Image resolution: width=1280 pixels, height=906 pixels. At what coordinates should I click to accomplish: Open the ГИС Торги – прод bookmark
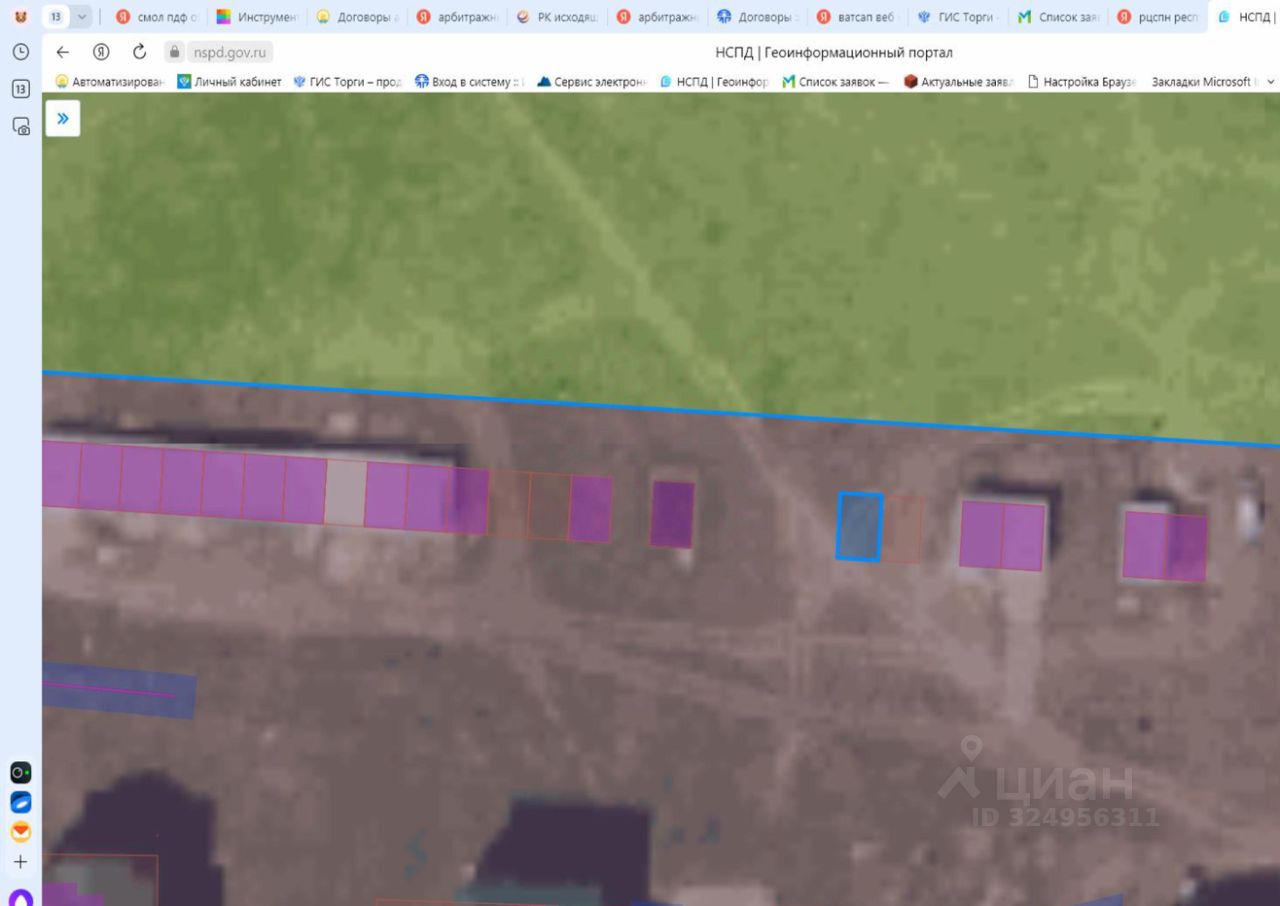pos(347,82)
